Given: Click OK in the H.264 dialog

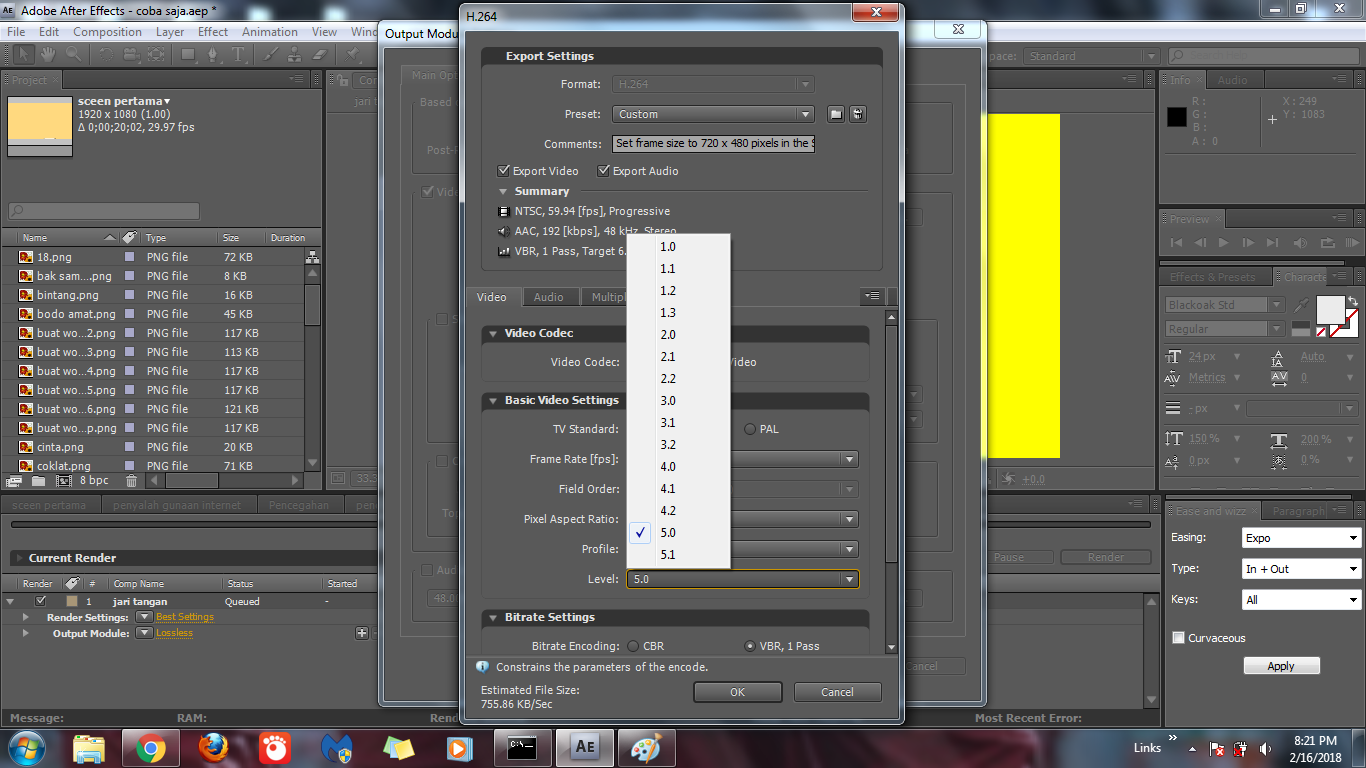Looking at the screenshot, I should 737,692.
